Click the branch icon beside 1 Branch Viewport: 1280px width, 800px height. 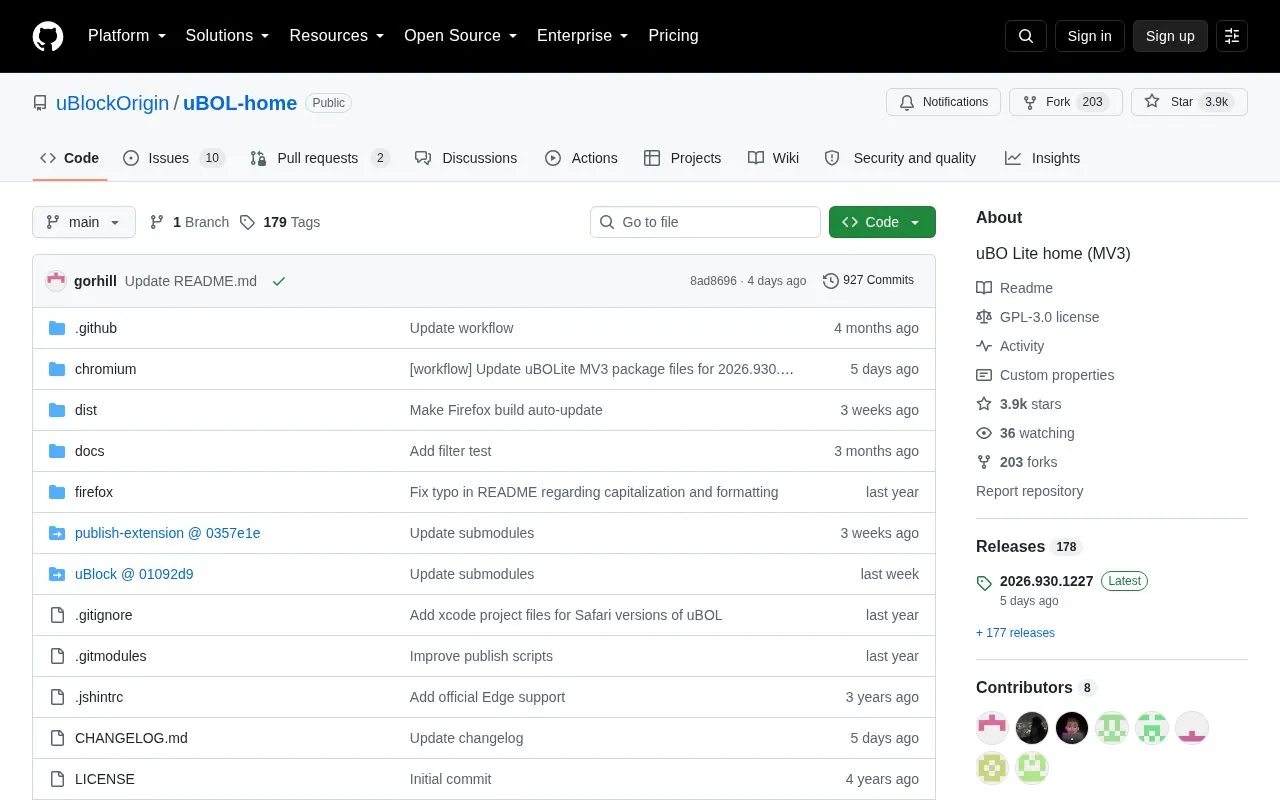point(157,222)
